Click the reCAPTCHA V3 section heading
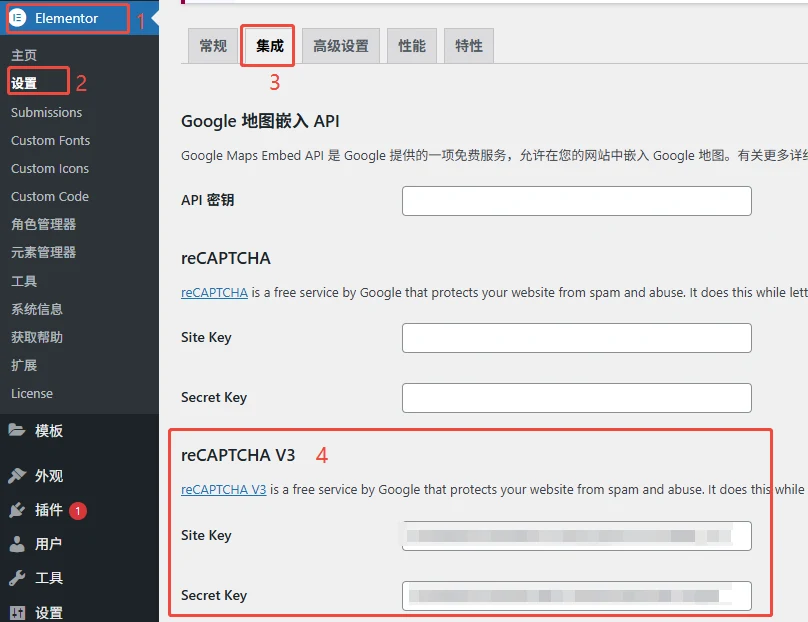 (x=238, y=455)
